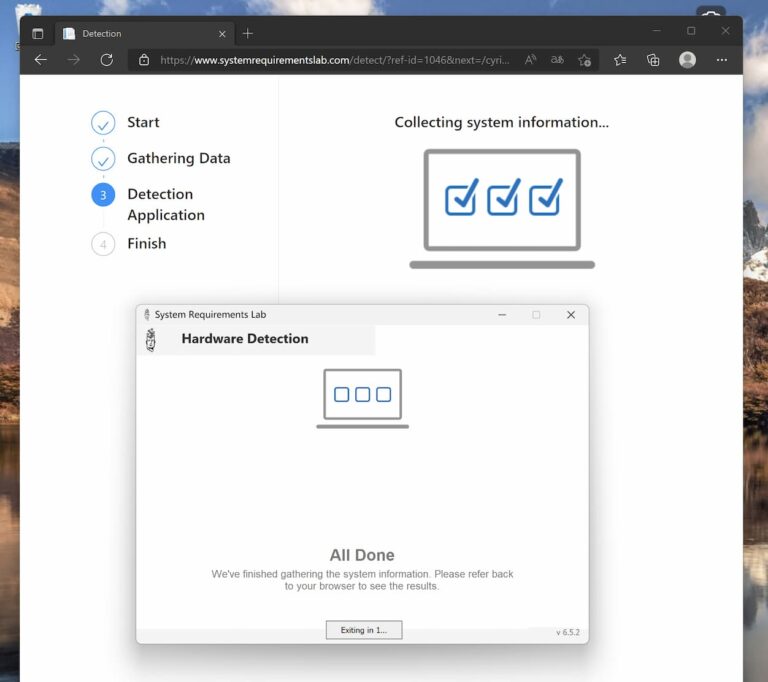Open the browser profile avatar
The height and width of the screenshot is (682, 768).
tap(687, 60)
